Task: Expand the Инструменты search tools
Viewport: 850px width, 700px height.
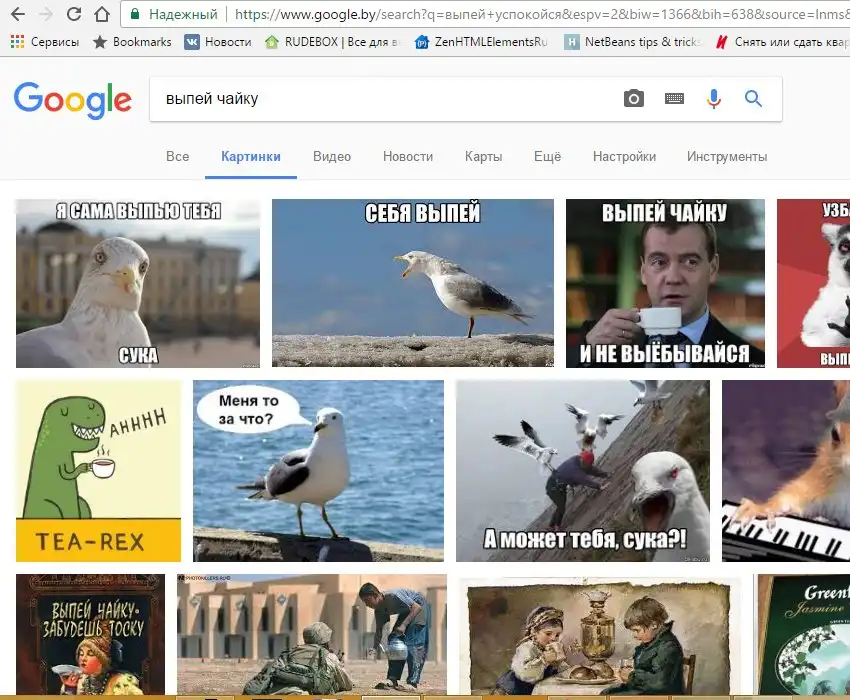Action: tap(727, 157)
